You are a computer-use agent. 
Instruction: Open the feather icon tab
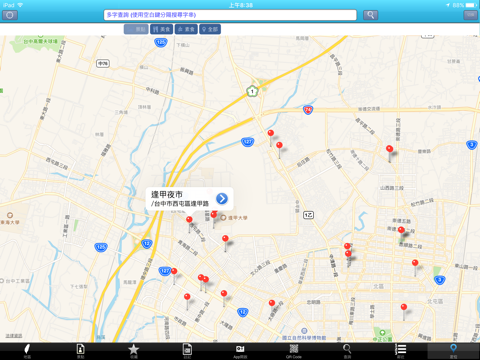(27, 351)
